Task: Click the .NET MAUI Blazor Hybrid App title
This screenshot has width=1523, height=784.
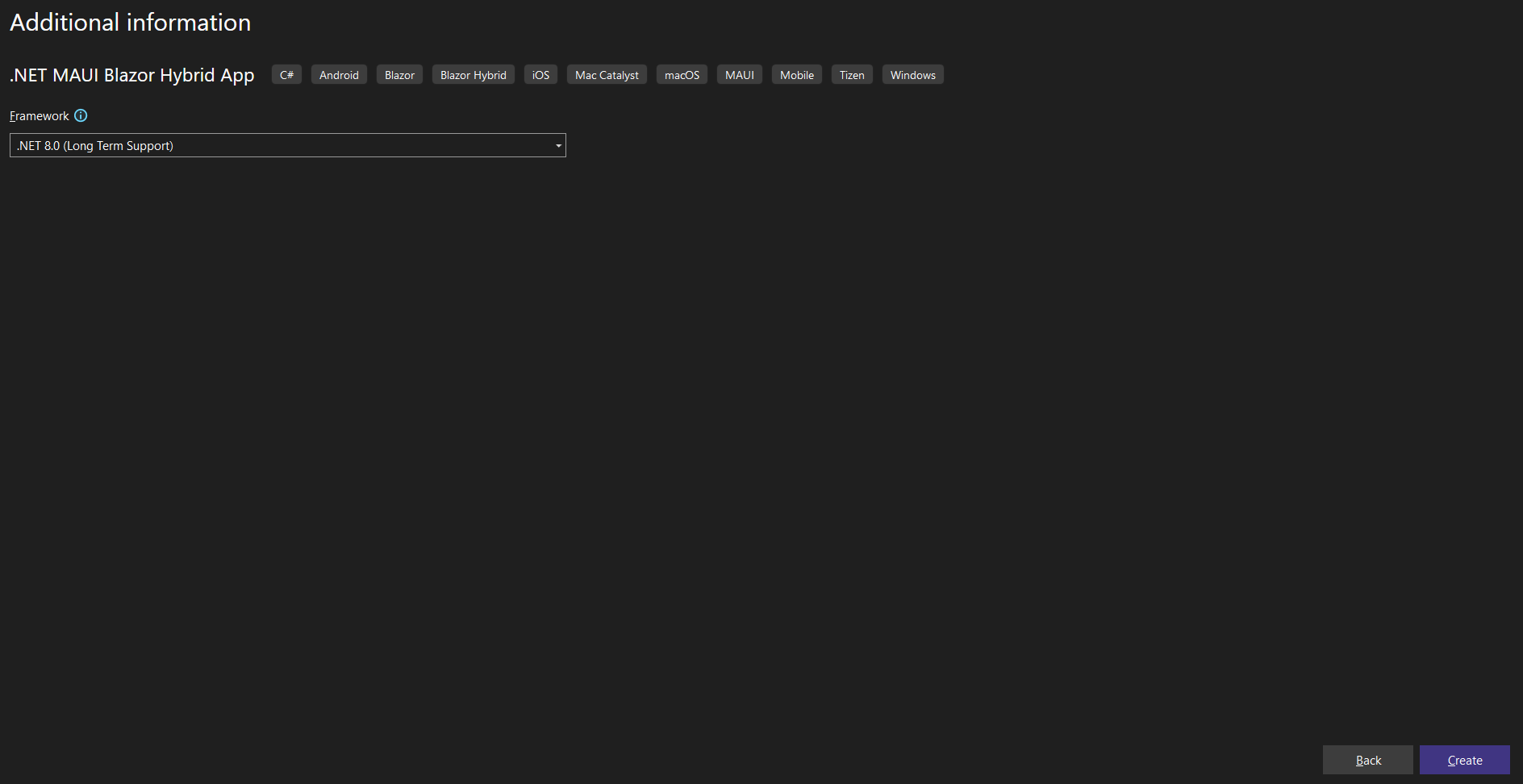Action: (x=131, y=74)
